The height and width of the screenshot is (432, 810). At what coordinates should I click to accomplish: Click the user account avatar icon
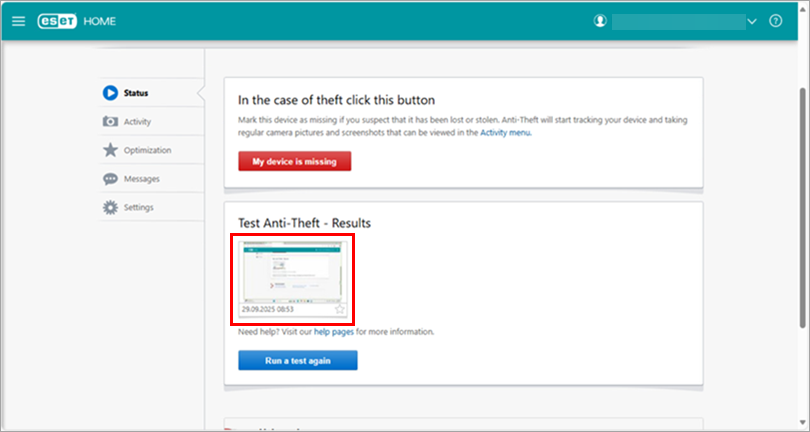(x=600, y=21)
